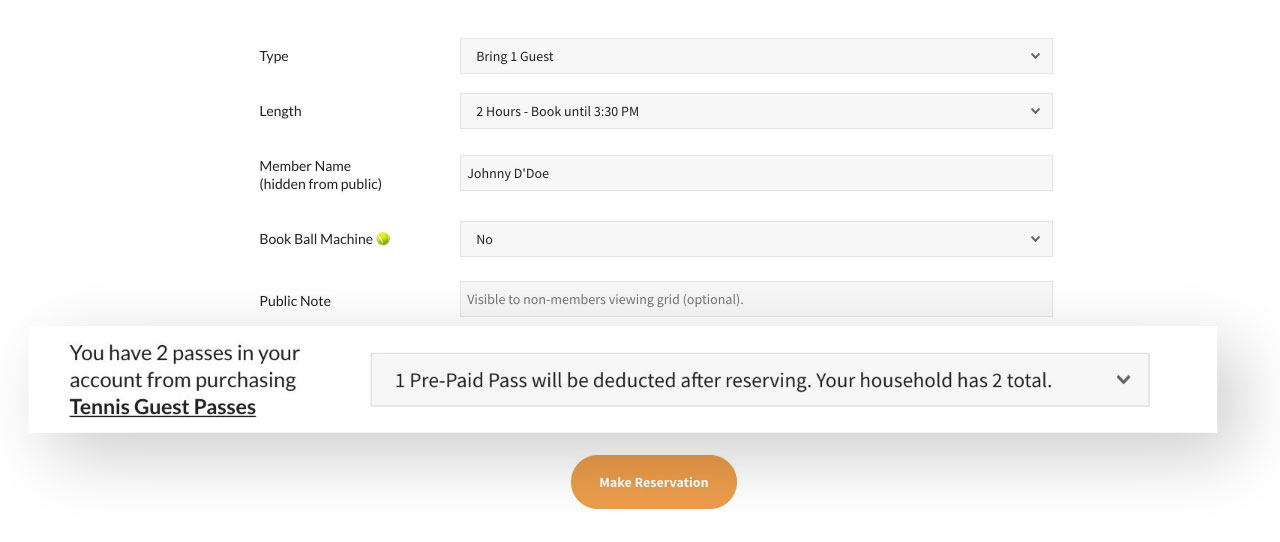Click the chevron on the Ball Machine dropdown

1035,239
